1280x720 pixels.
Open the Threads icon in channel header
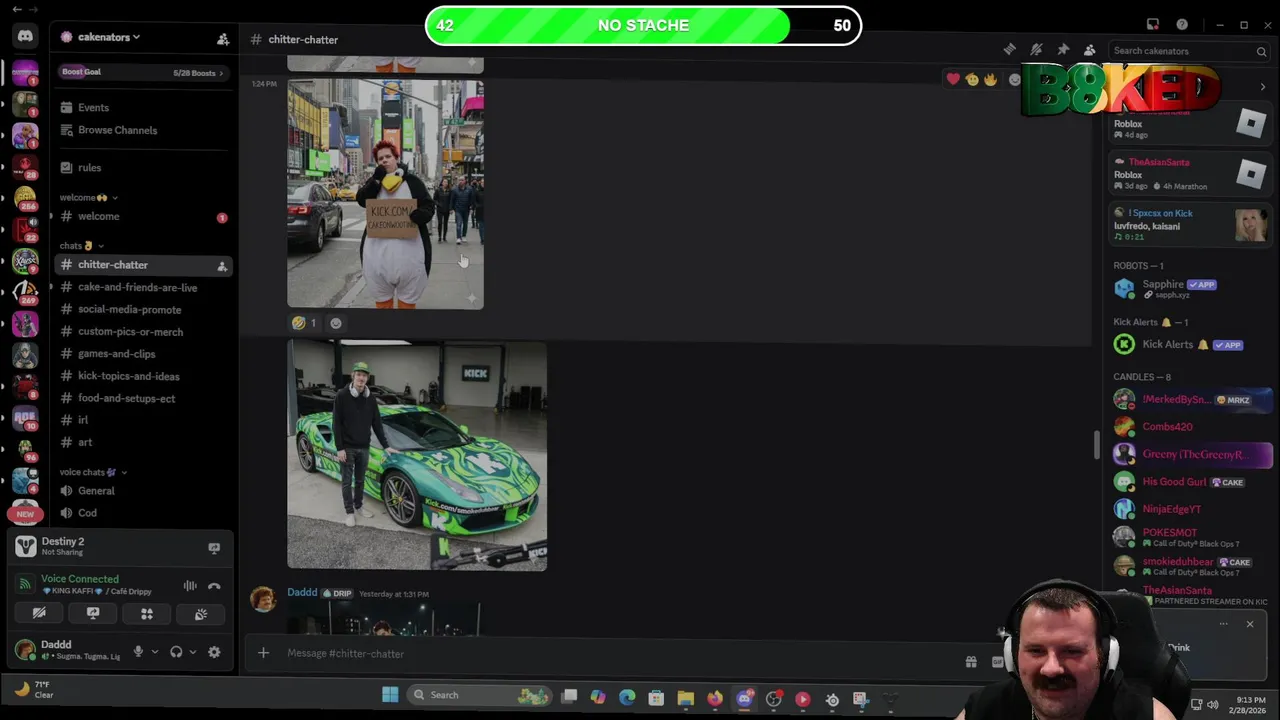pyautogui.click(x=1009, y=50)
